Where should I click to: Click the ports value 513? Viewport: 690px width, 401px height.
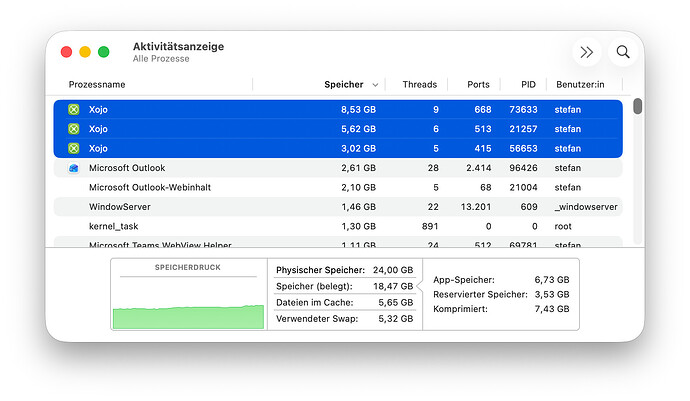(483, 129)
